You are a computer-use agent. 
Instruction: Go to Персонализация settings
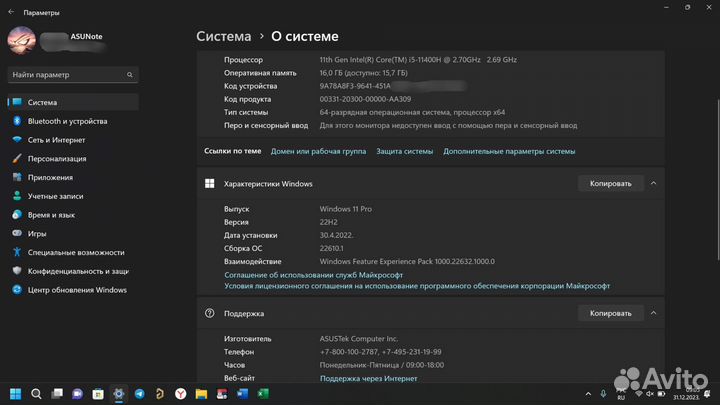tap(56, 159)
